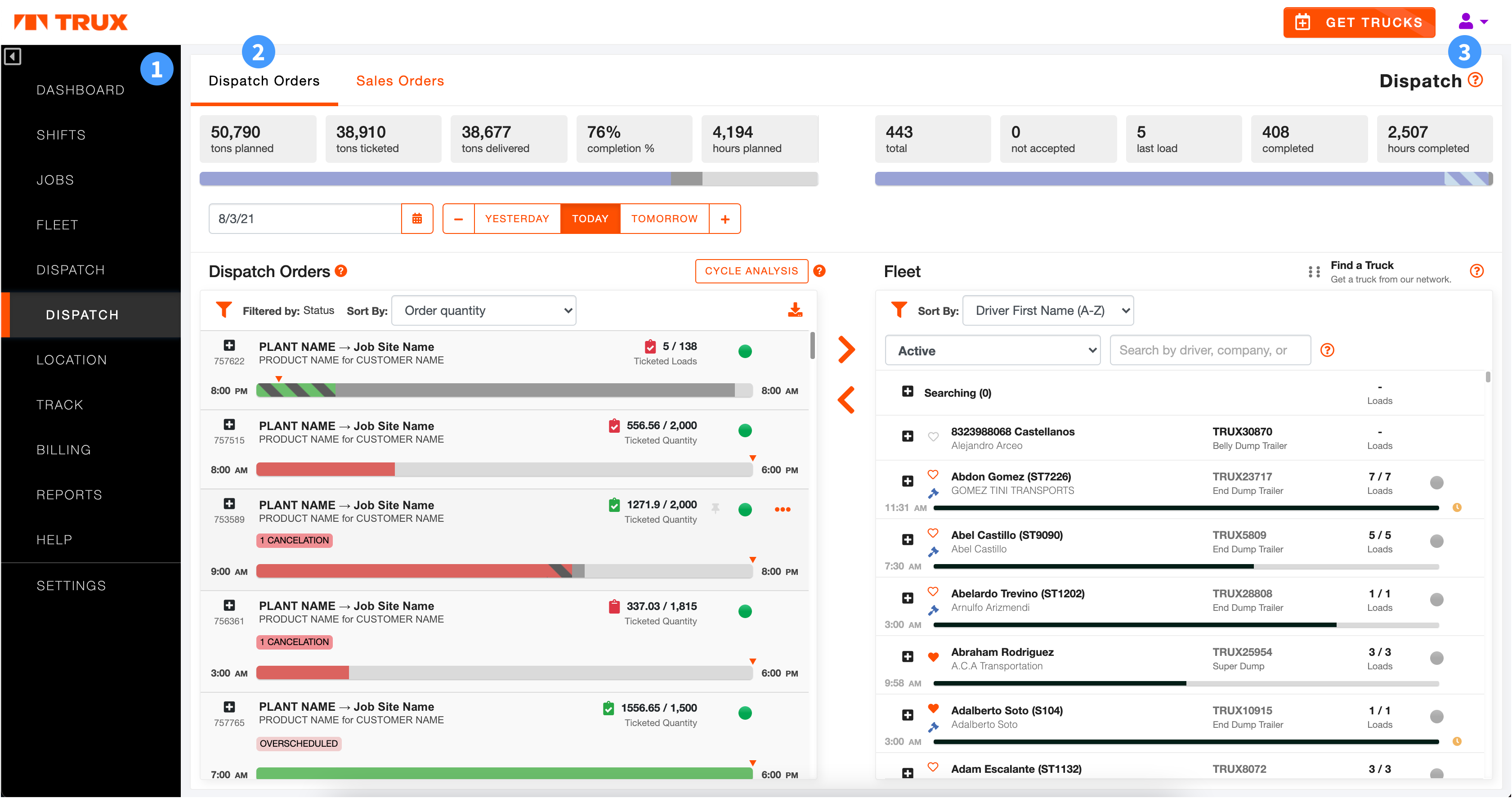Favorite Alejandro Arceo with the heart icon
1512x798 pixels.
click(x=933, y=436)
